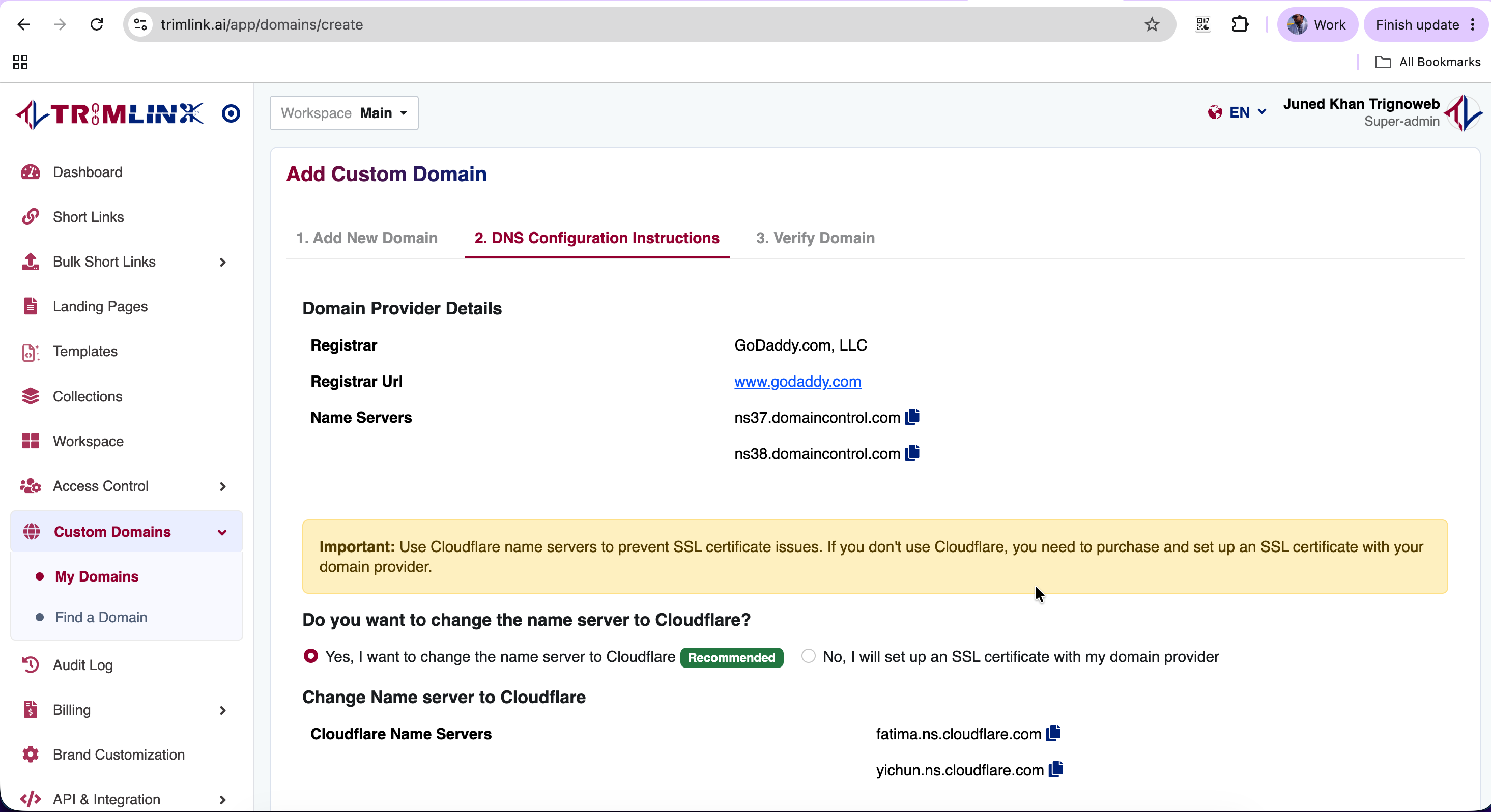This screenshot has height=812, width=1491.
Task: Click the Custom Domains globe icon
Action: point(31,531)
